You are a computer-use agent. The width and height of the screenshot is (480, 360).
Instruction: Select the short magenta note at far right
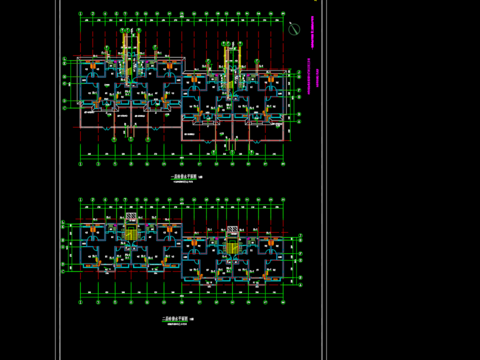coord(317,78)
